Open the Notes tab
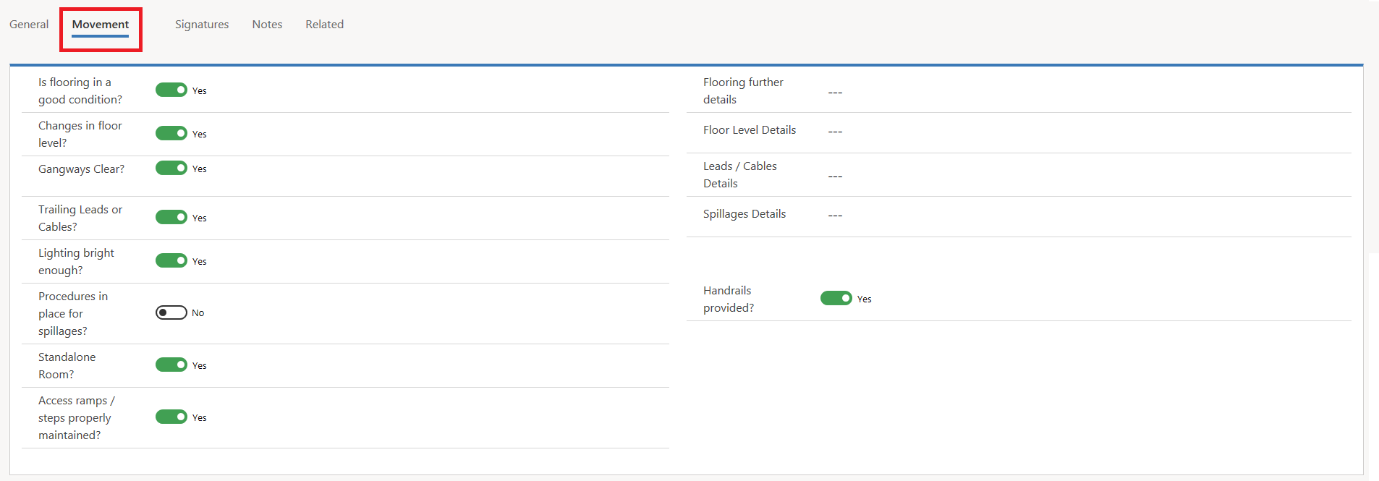Screen dimensions: 1379x481 pyautogui.click(x=267, y=24)
